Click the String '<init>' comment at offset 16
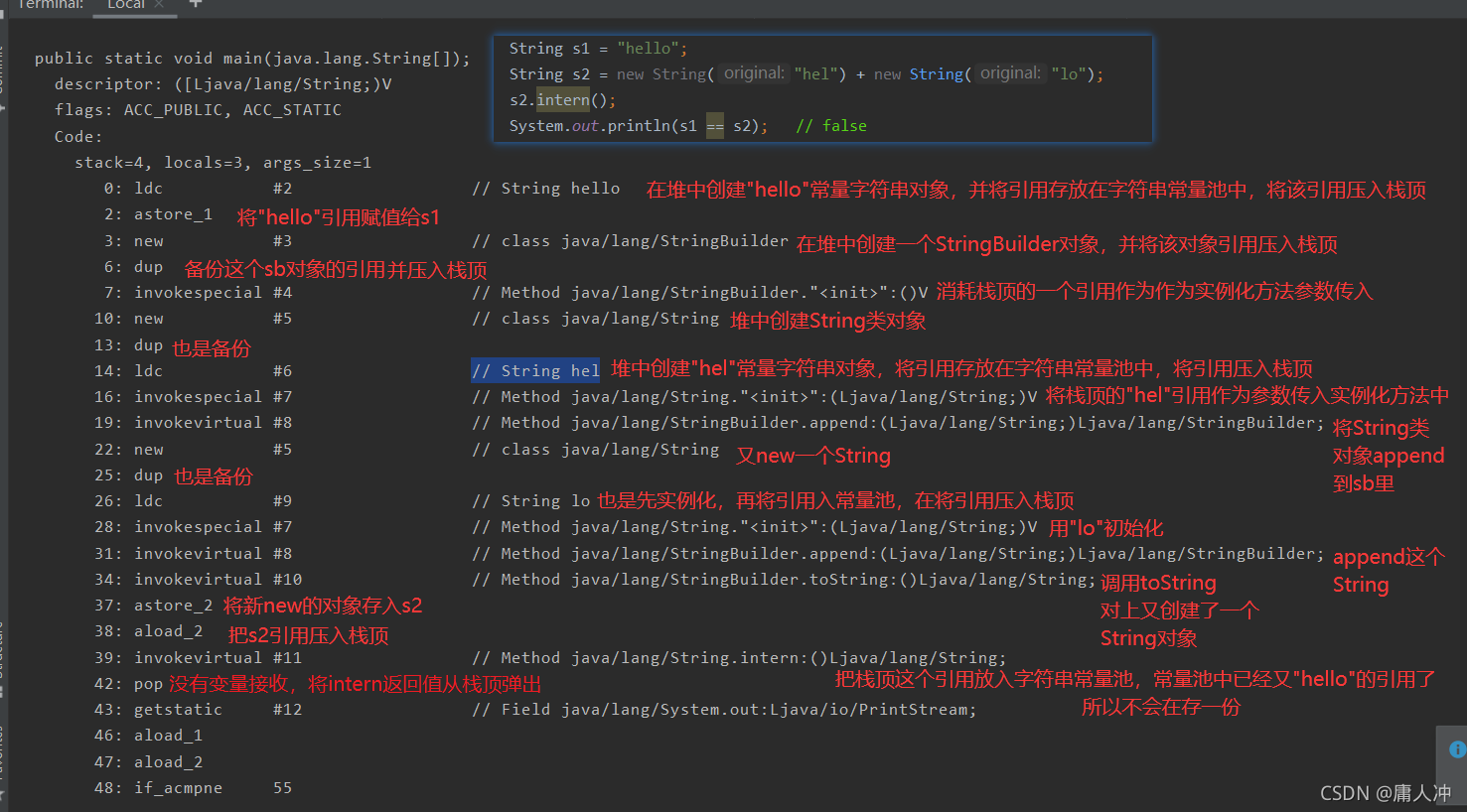This screenshot has width=1467, height=812. (754, 397)
